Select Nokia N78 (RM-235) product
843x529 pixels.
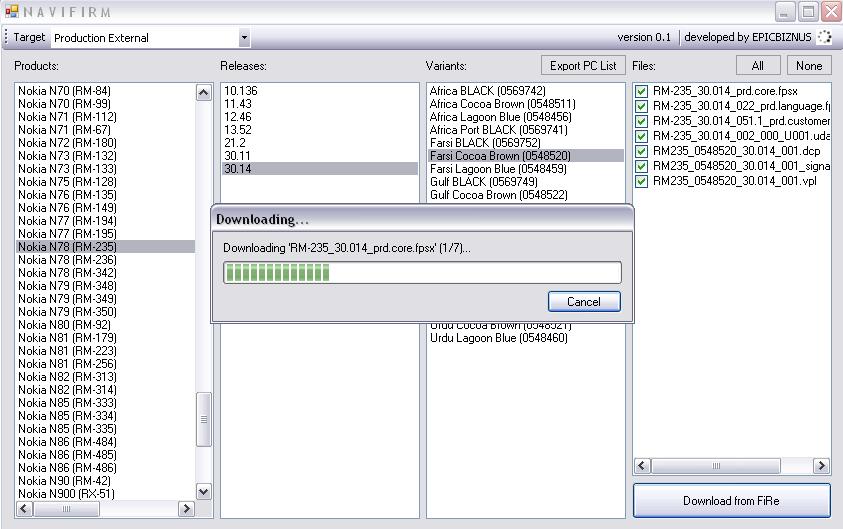(x=105, y=247)
